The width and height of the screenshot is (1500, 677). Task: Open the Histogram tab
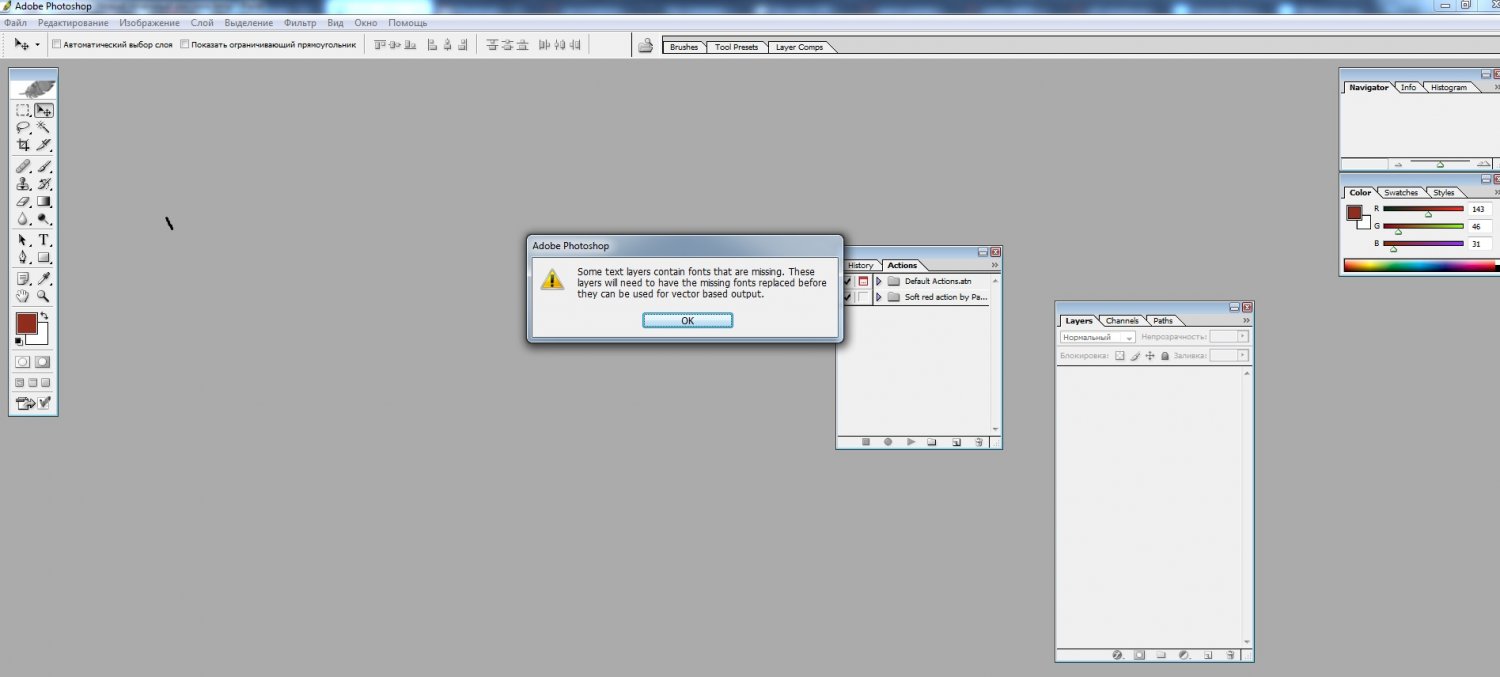[1448, 87]
